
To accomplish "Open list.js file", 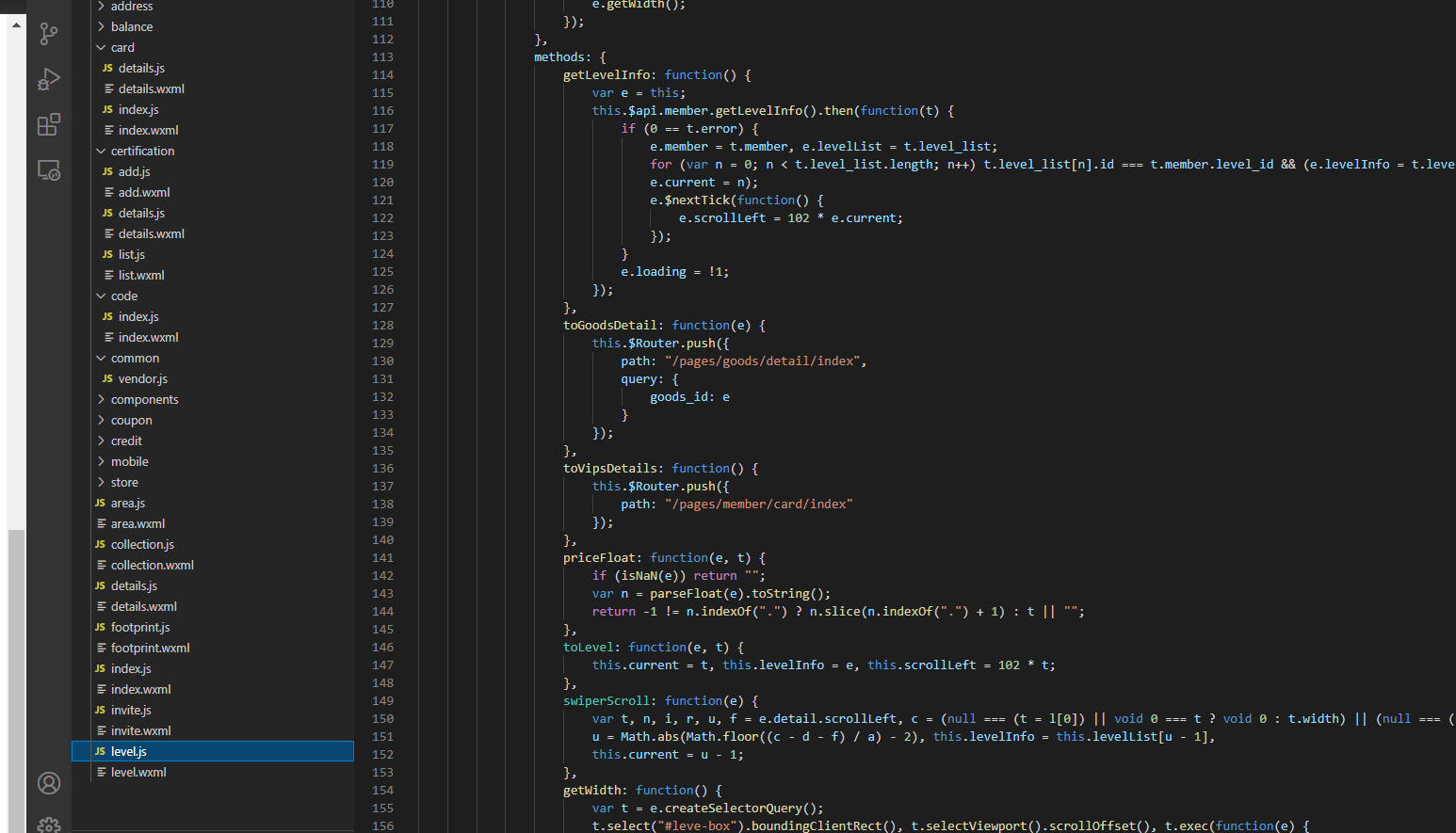I will (213, 254).
